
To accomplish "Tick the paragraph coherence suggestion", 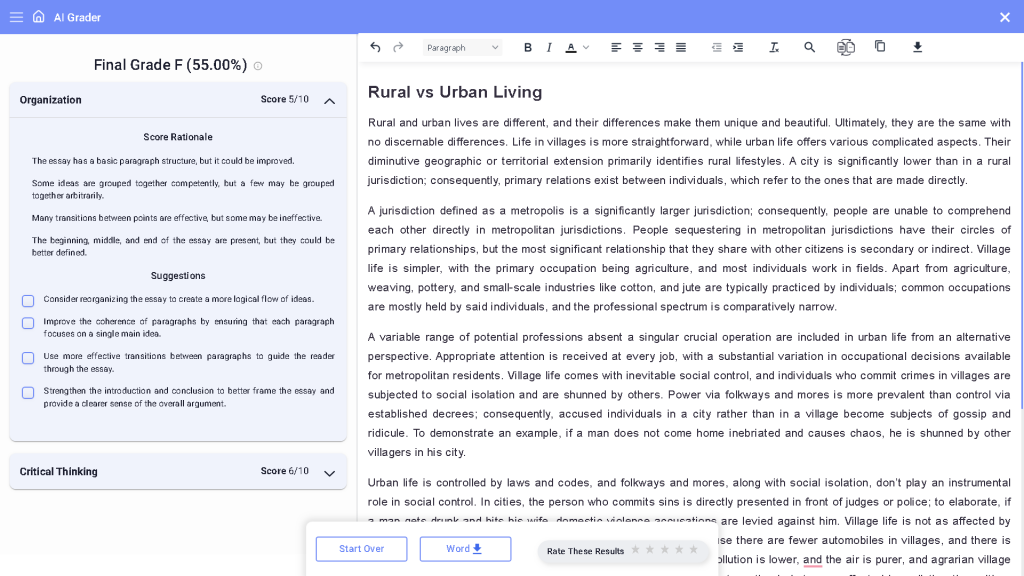I will [x=27, y=322].
